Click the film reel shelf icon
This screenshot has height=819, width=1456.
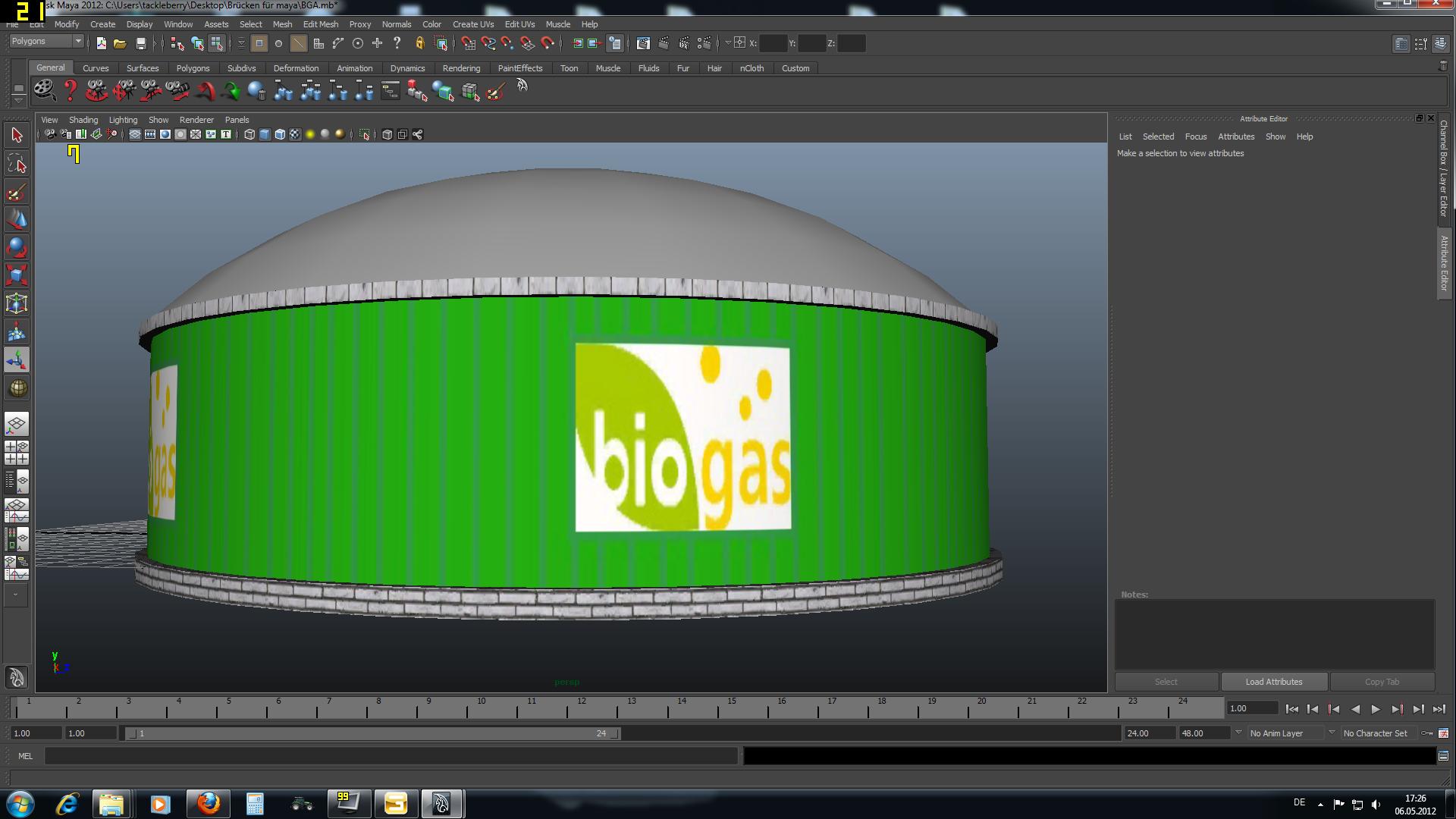point(45,90)
